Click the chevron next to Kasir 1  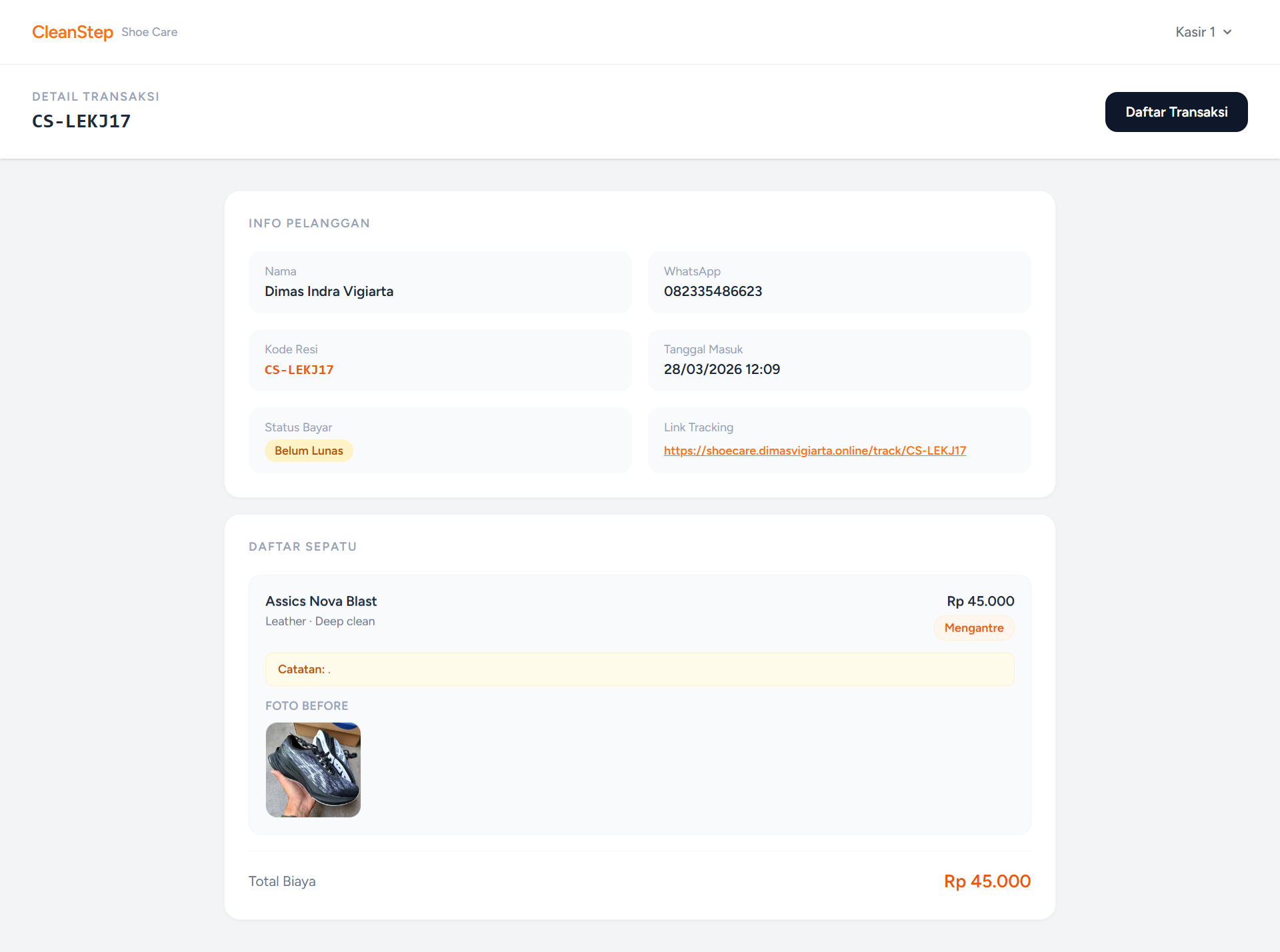(x=1227, y=32)
